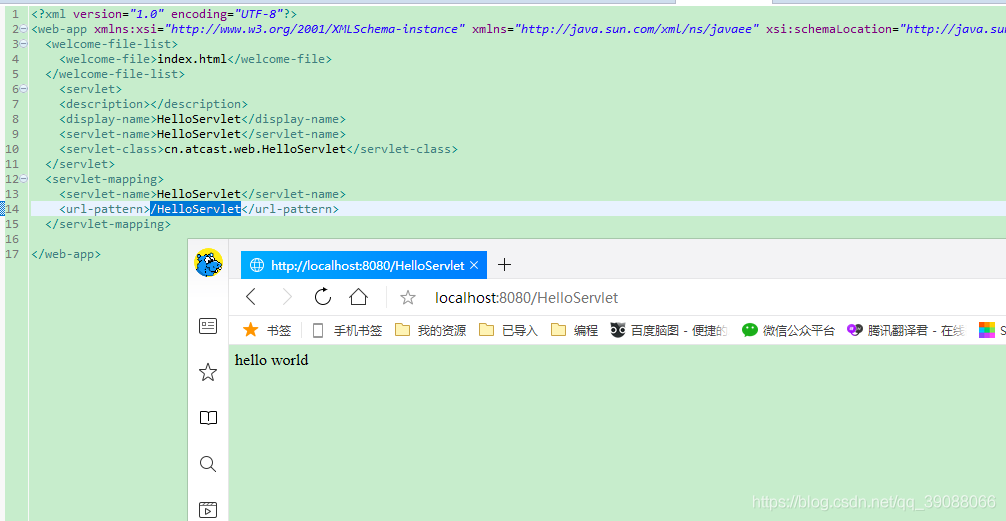Collapse the web-app element on line 2
This screenshot has height=521, width=1006.
pos(24,29)
